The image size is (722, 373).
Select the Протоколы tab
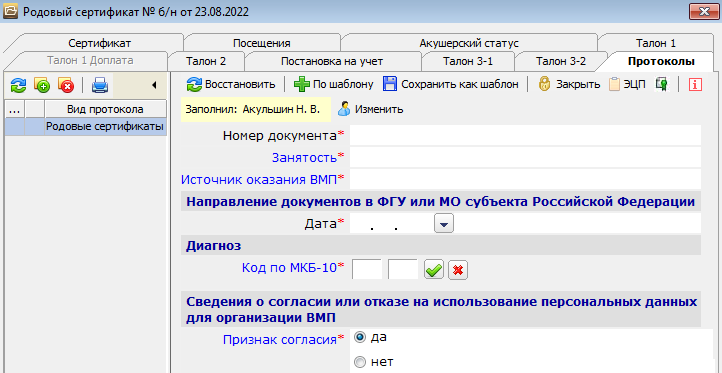click(x=661, y=61)
